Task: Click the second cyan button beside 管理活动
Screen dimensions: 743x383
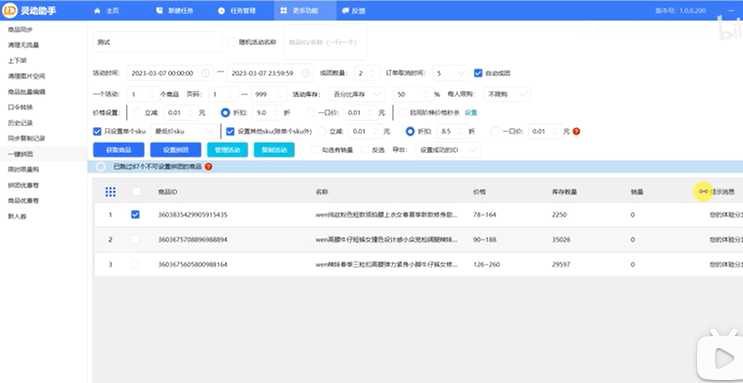Action: click(x=274, y=150)
